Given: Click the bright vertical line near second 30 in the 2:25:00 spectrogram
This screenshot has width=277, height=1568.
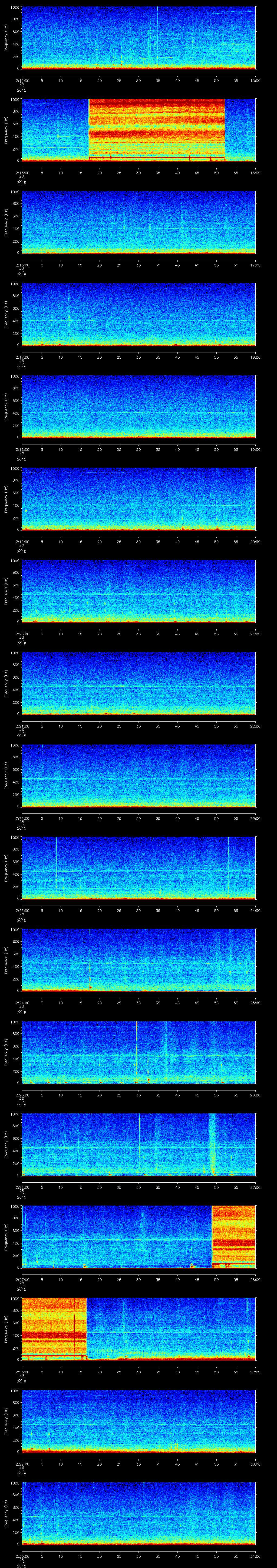Looking at the screenshot, I should click(137, 1052).
